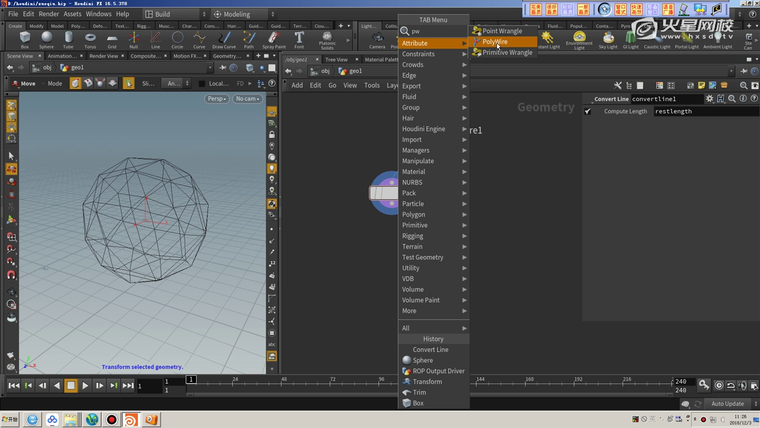The width and height of the screenshot is (760, 428).
Task: Click the Sky Light shelf icon
Action: (x=607, y=40)
